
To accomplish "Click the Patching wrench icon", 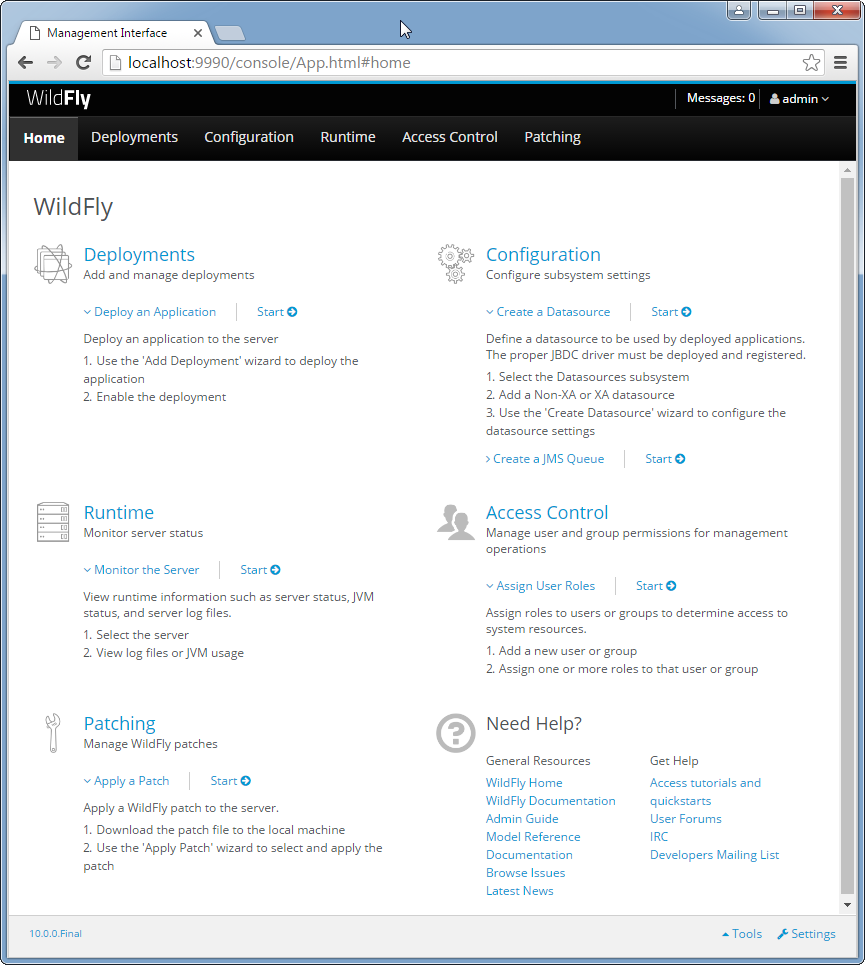I will [53, 733].
